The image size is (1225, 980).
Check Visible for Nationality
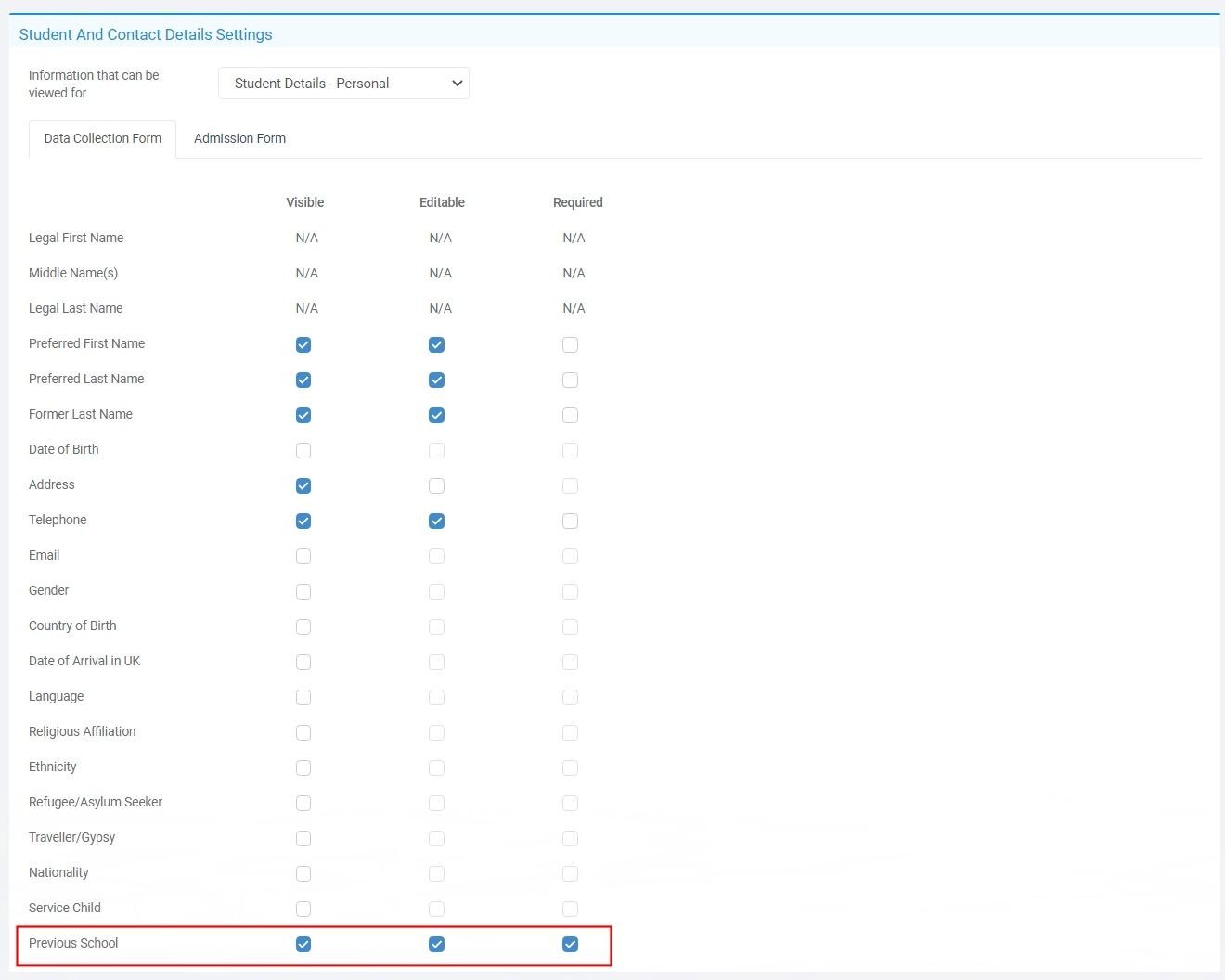pyautogui.click(x=303, y=873)
